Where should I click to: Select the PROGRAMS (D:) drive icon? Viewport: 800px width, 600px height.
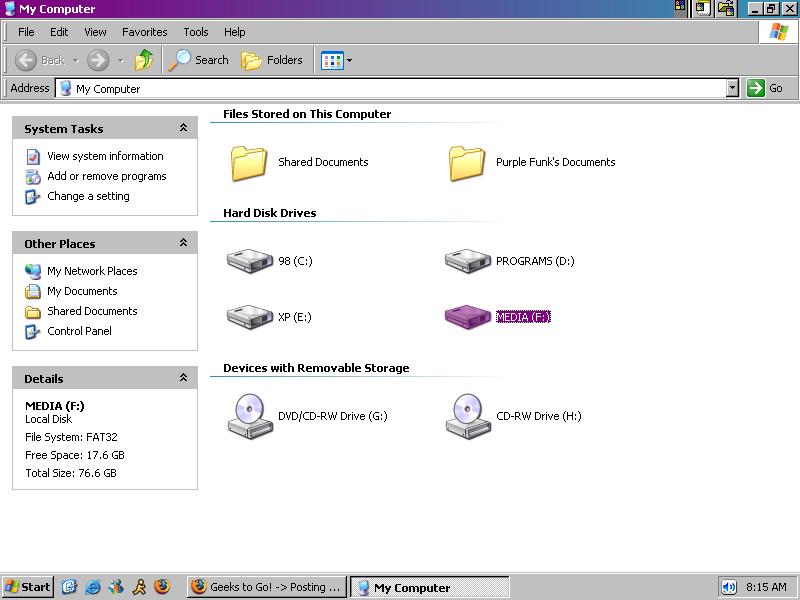[468, 261]
